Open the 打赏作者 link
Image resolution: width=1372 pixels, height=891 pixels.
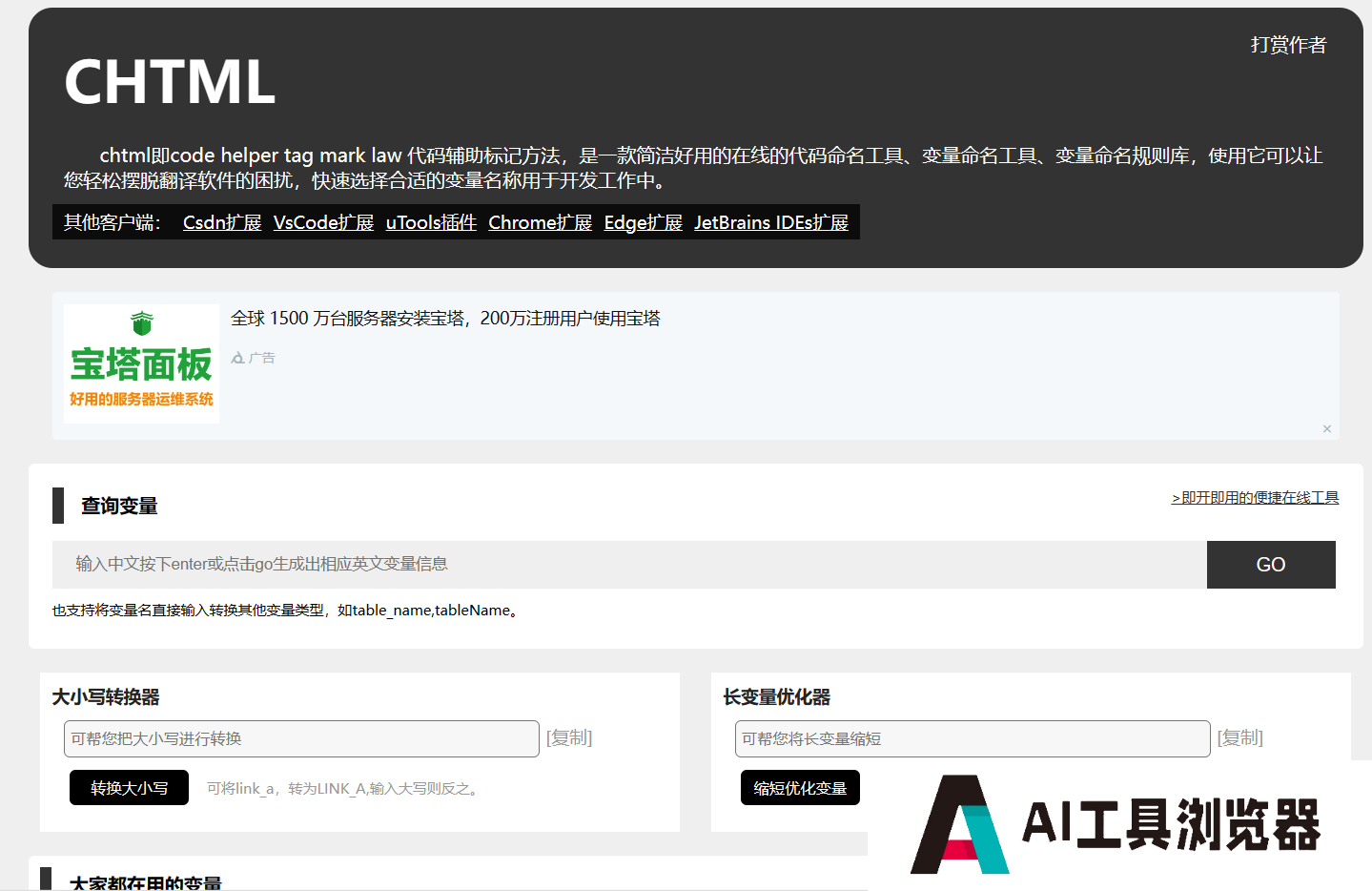click(1288, 45)
